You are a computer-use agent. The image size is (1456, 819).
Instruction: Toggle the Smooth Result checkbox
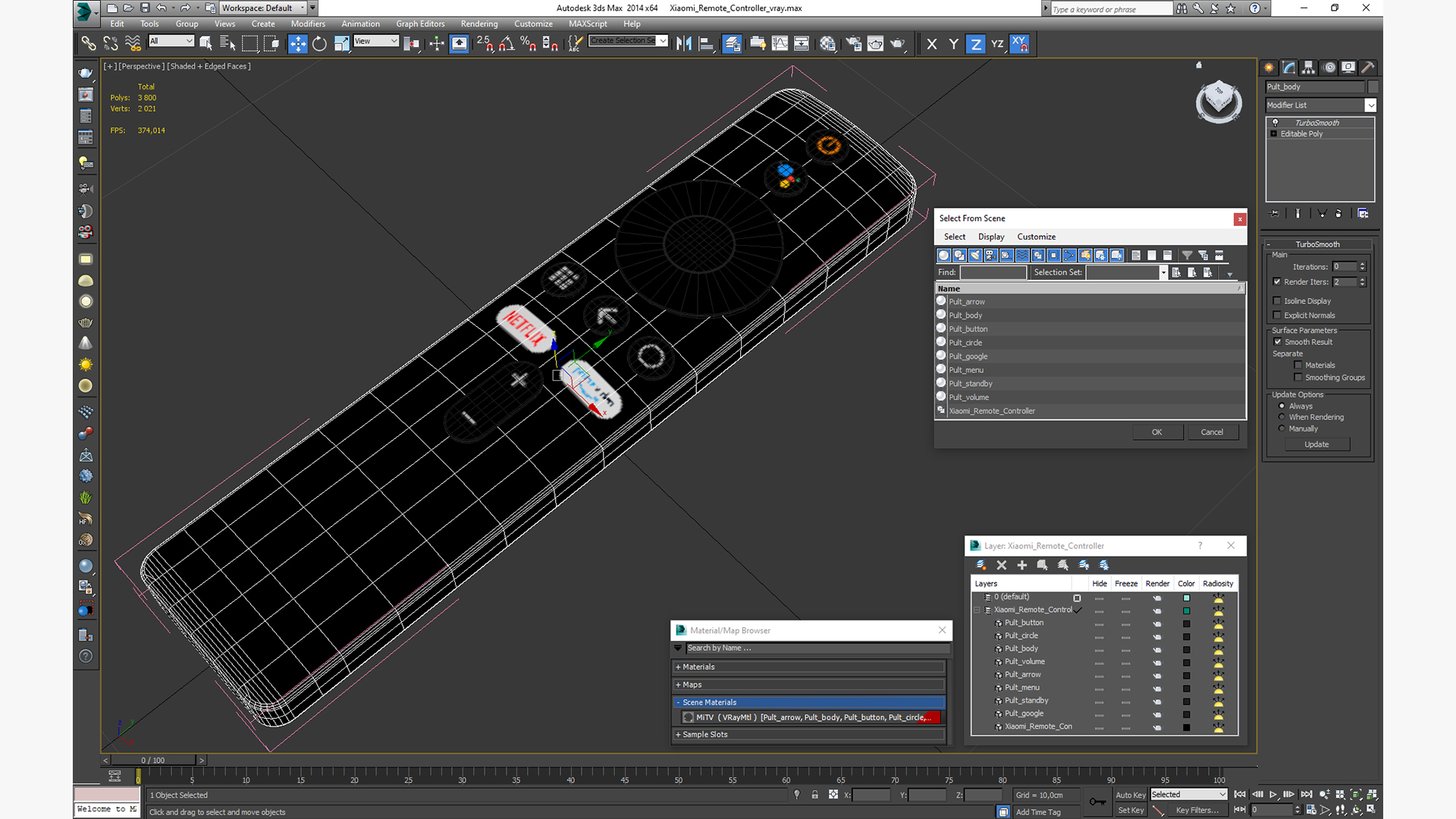(x=1278, y=342)
